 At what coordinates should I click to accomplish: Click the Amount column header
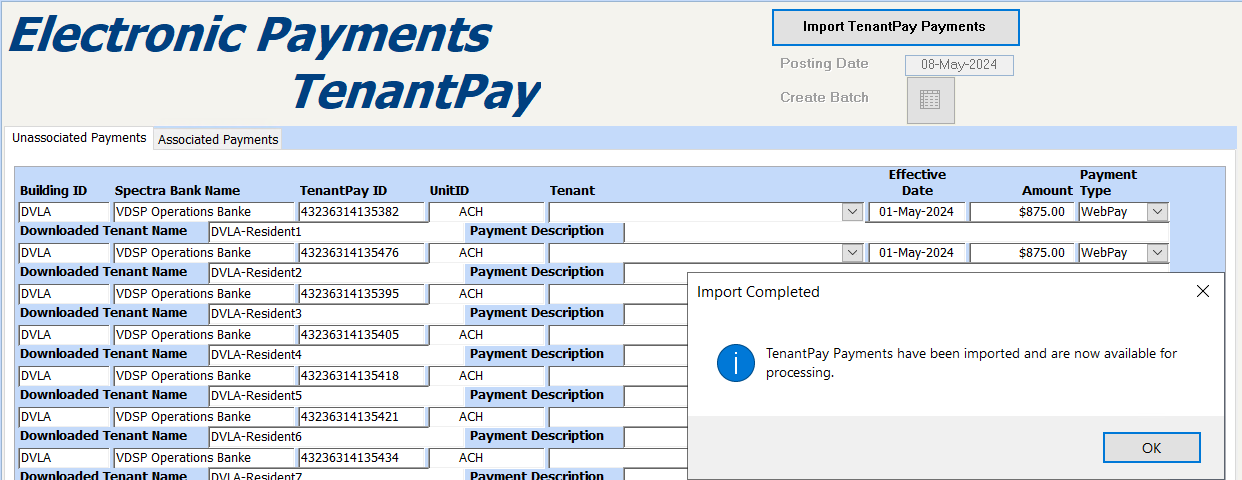[1047, 191]
